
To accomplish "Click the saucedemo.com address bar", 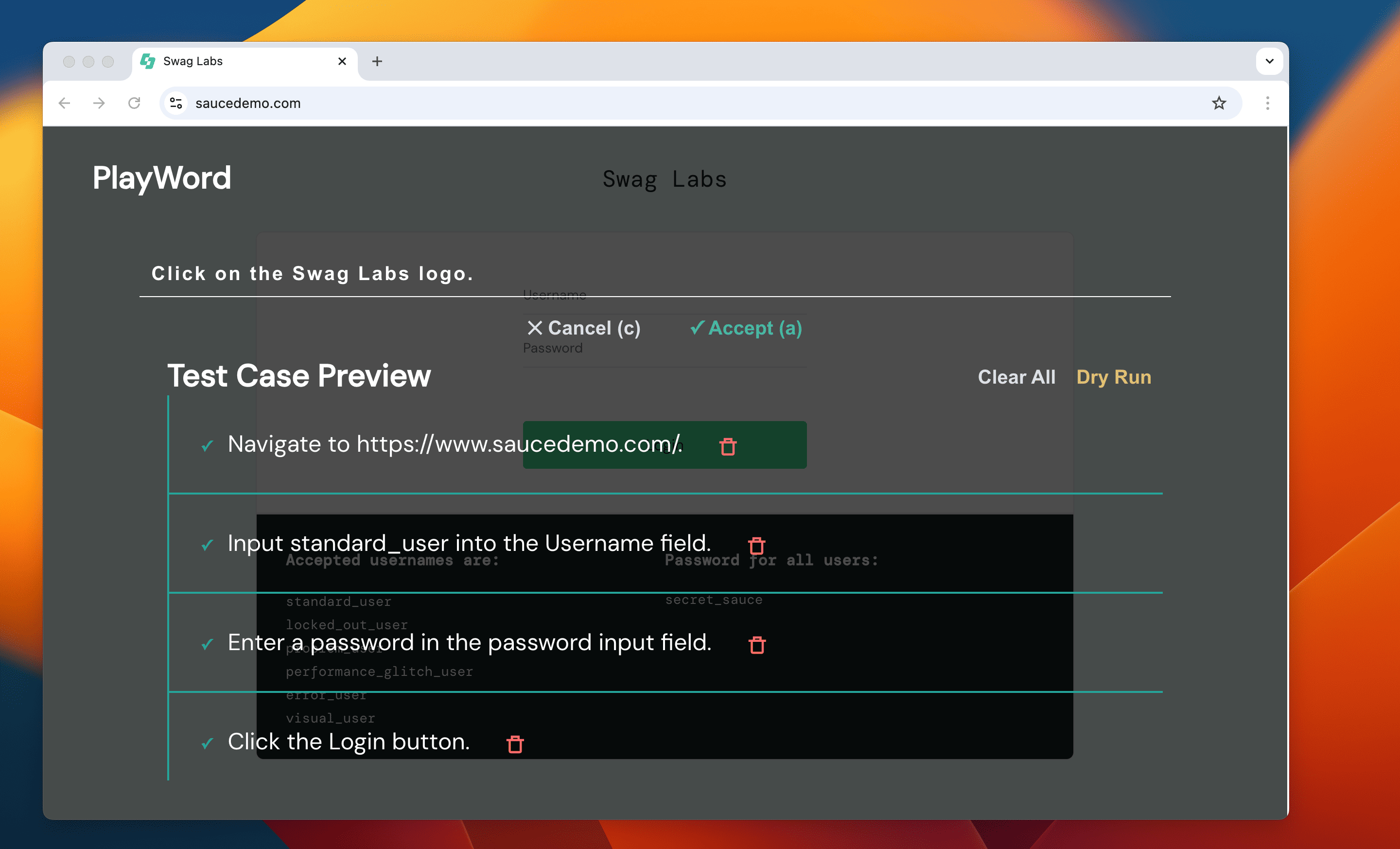I will tap(682, 103).
